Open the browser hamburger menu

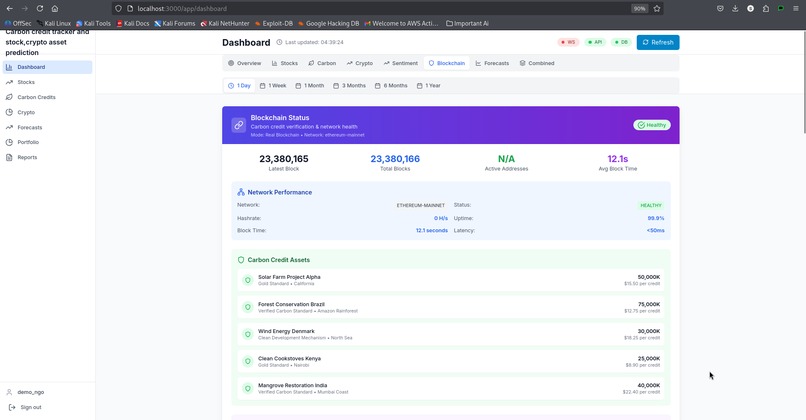796,8
